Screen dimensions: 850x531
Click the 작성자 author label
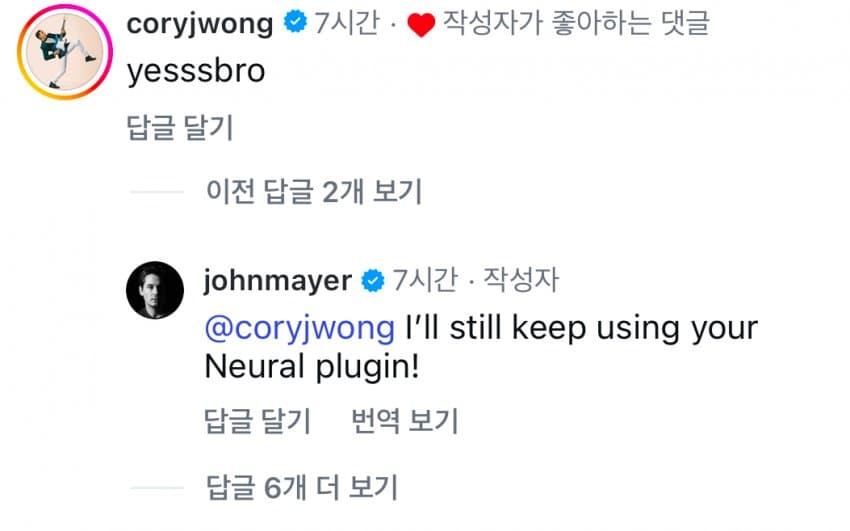[x=520, y=280]
